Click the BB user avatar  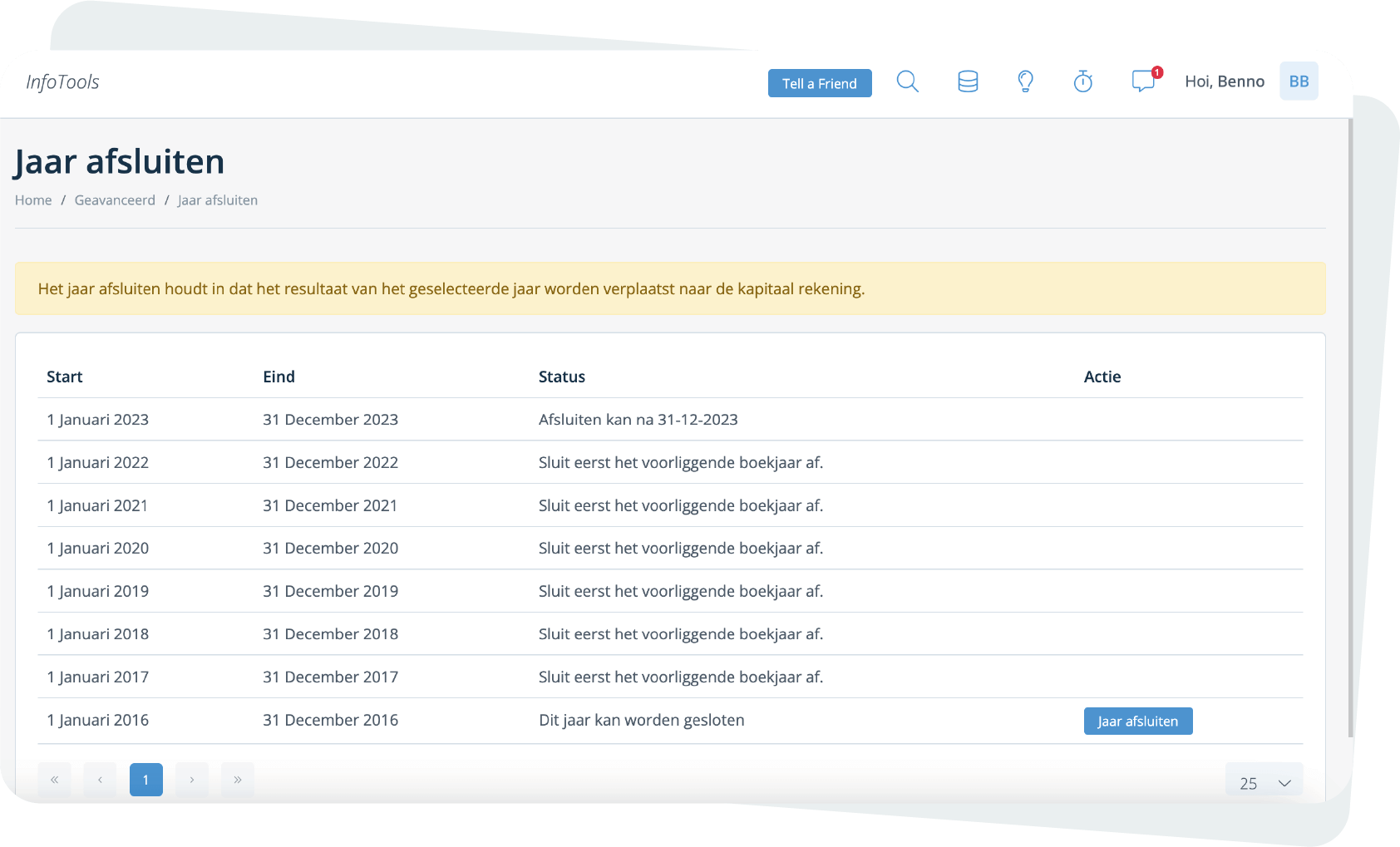1299,81
